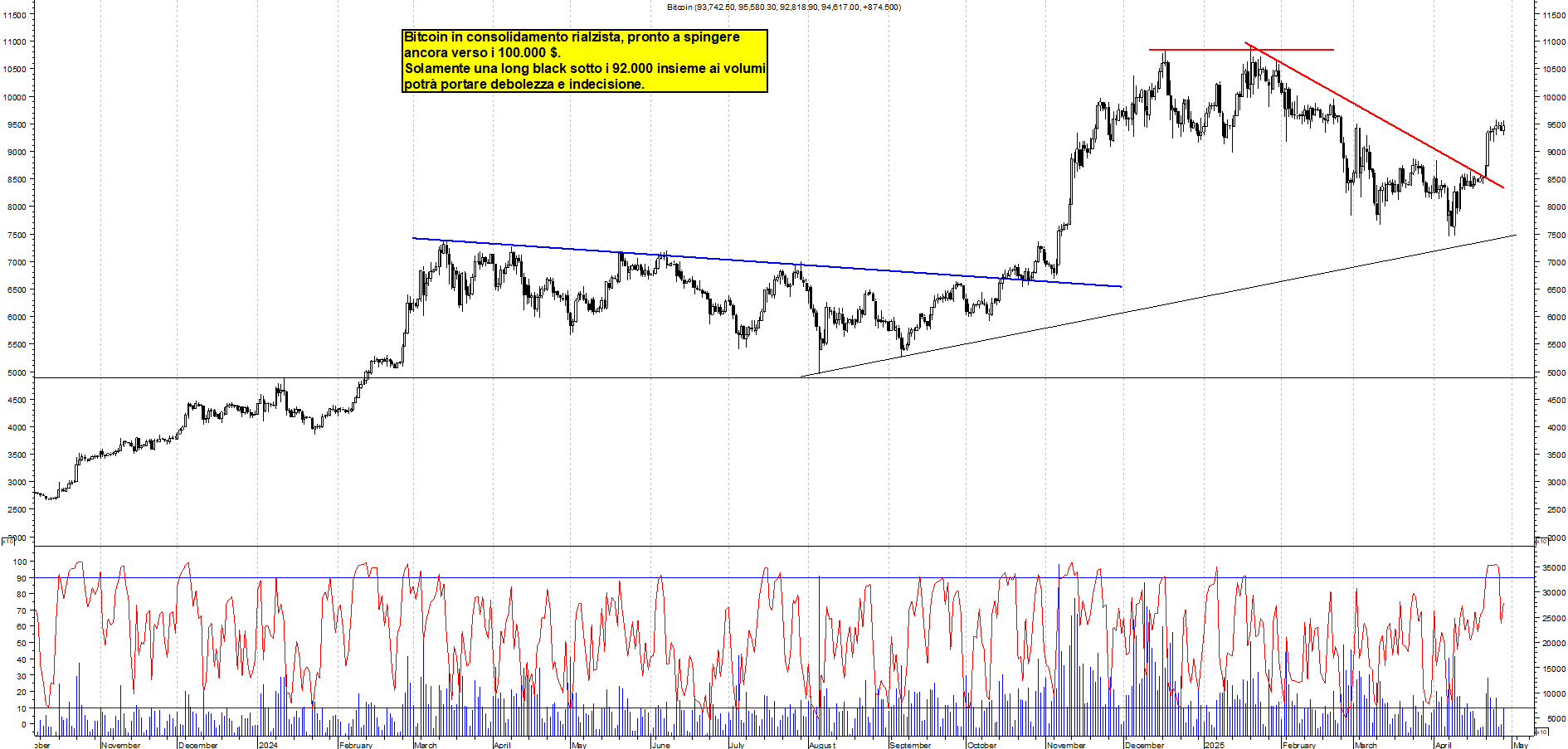Click '11000' on the right price axis
Viewport: 1568px width, 749px height.
point(1554,42)
